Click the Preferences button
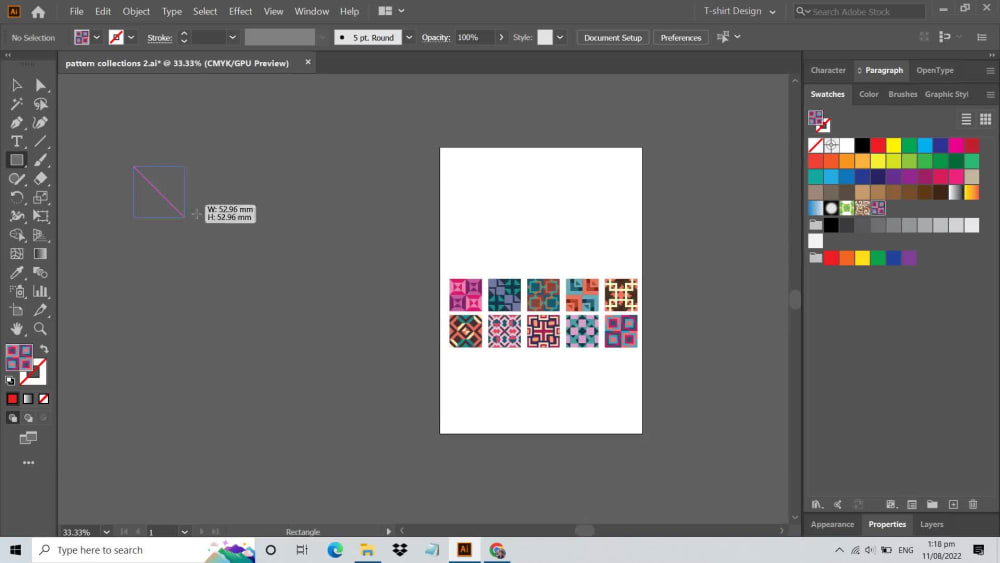This screenshot has height=563, width=1000. pos(680,38)
